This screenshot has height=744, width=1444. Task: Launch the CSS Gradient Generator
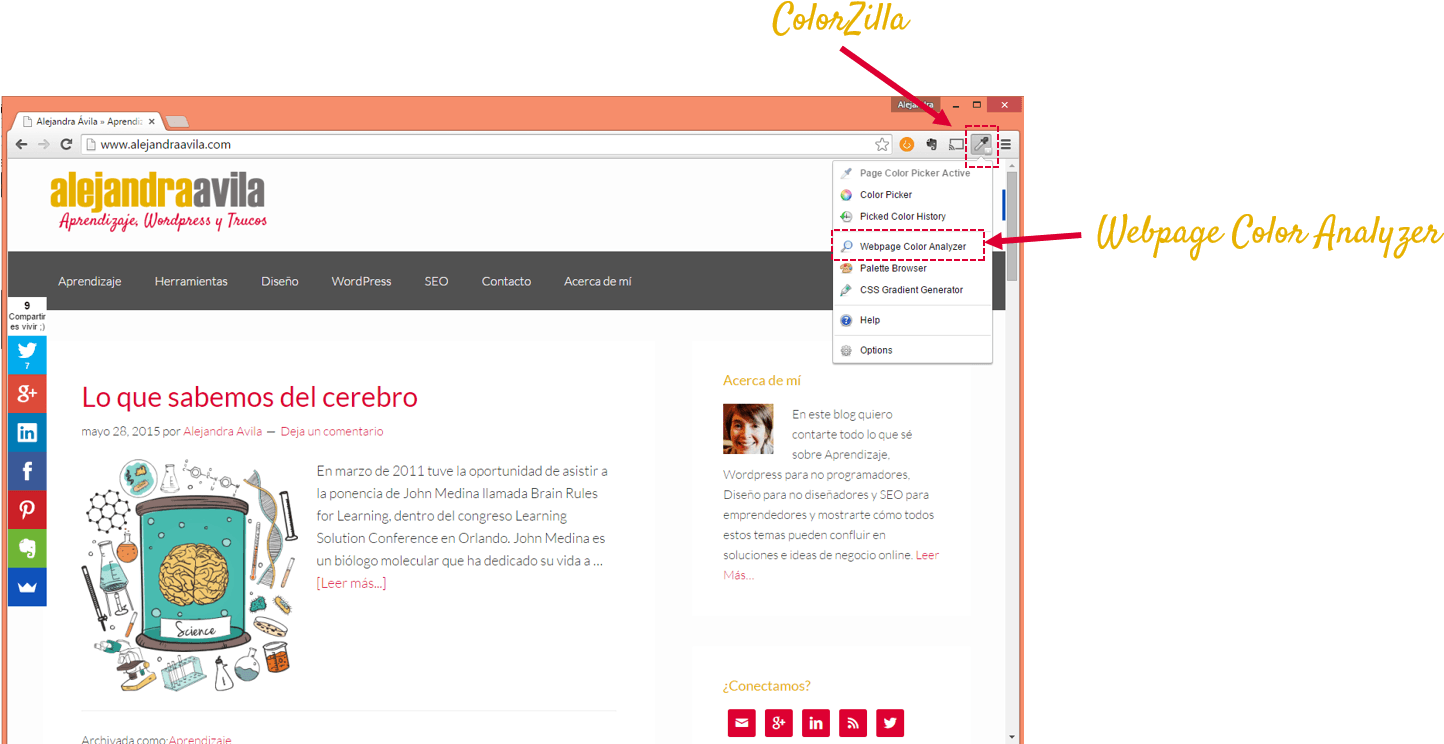point(912,290)
